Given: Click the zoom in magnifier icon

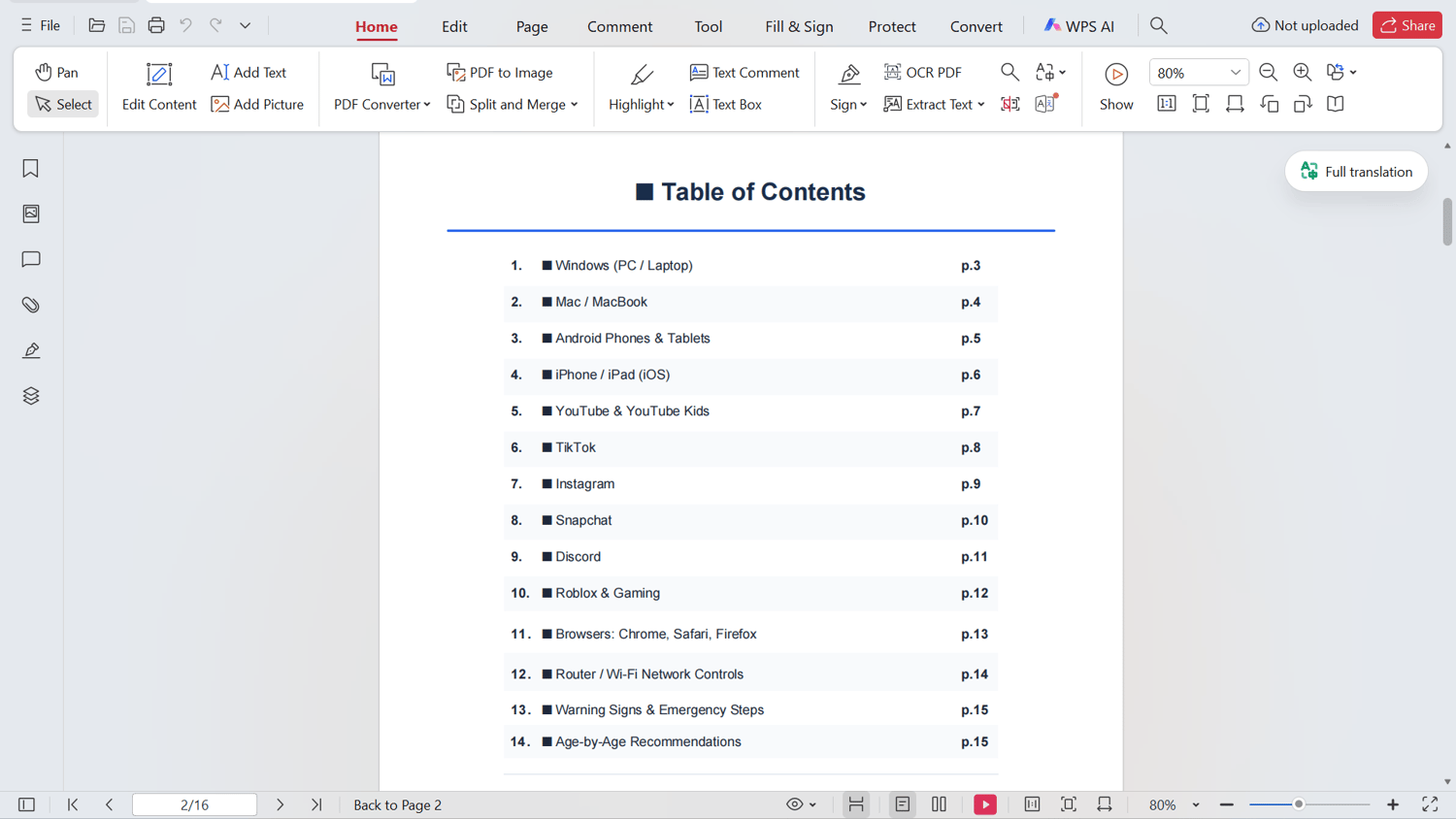Looking at the screenshot, I should coord(1303,72).
